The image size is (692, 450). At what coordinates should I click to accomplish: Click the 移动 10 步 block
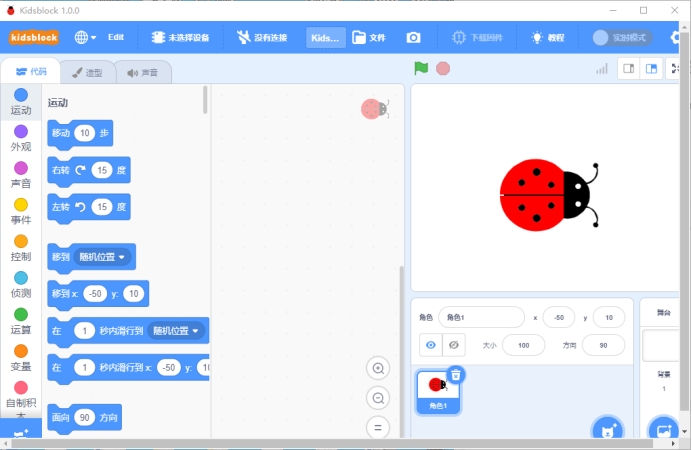coord(80,133)
